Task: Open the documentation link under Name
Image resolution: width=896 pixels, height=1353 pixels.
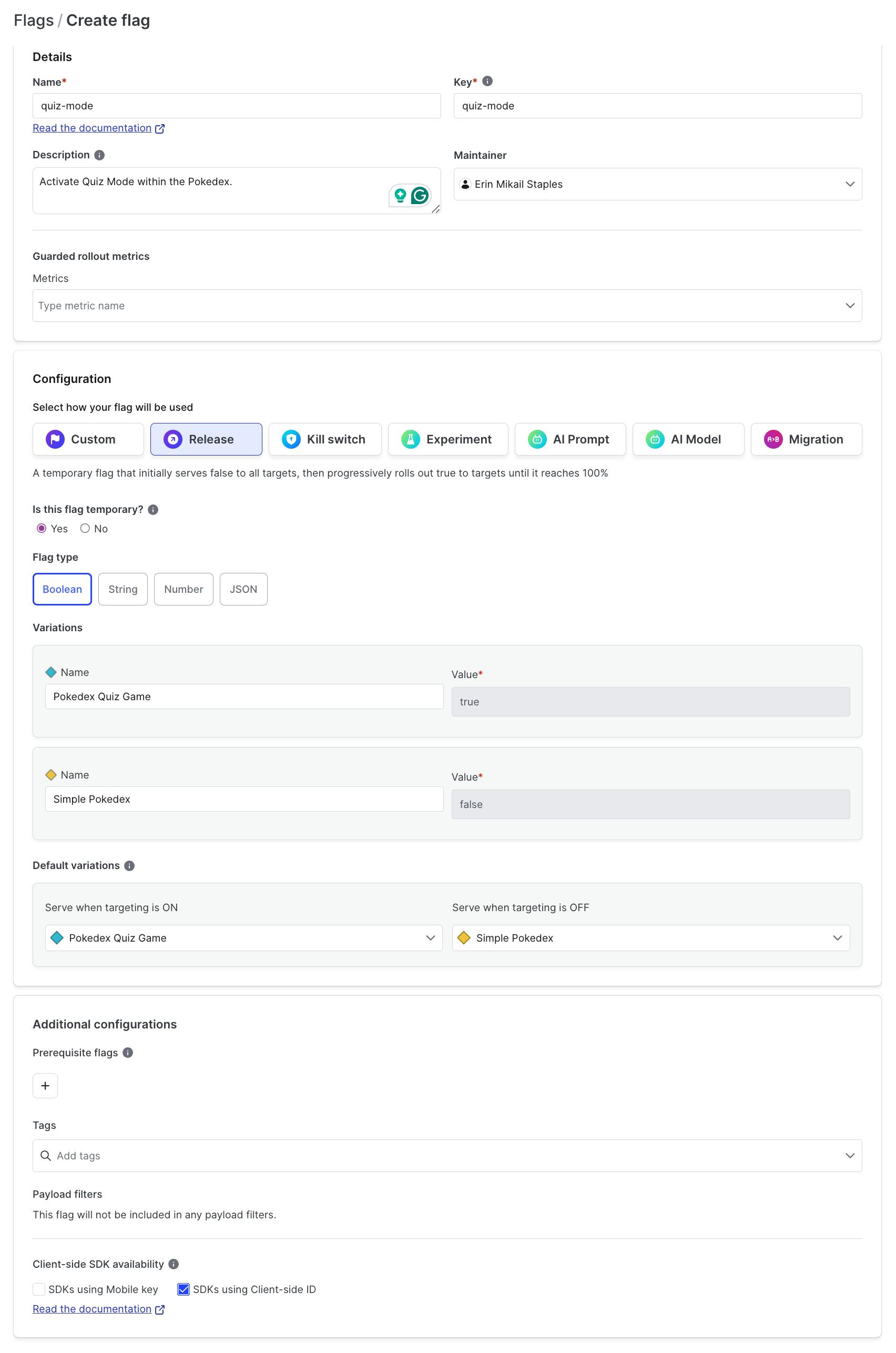Action: click(92, 128)
